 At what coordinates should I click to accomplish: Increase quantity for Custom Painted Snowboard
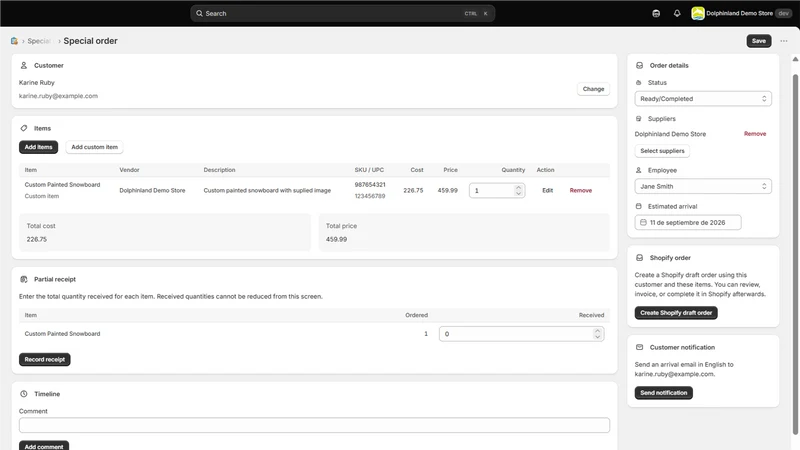point(518,187)
